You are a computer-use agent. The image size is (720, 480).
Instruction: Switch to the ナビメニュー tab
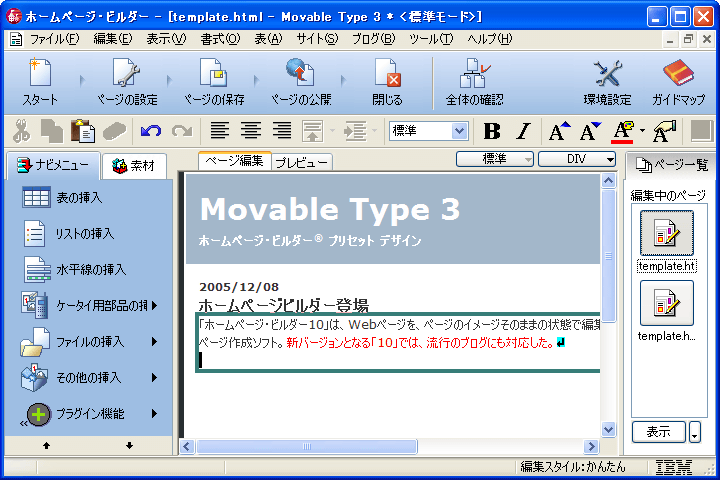pyautogui.click(x=52, y=165)
